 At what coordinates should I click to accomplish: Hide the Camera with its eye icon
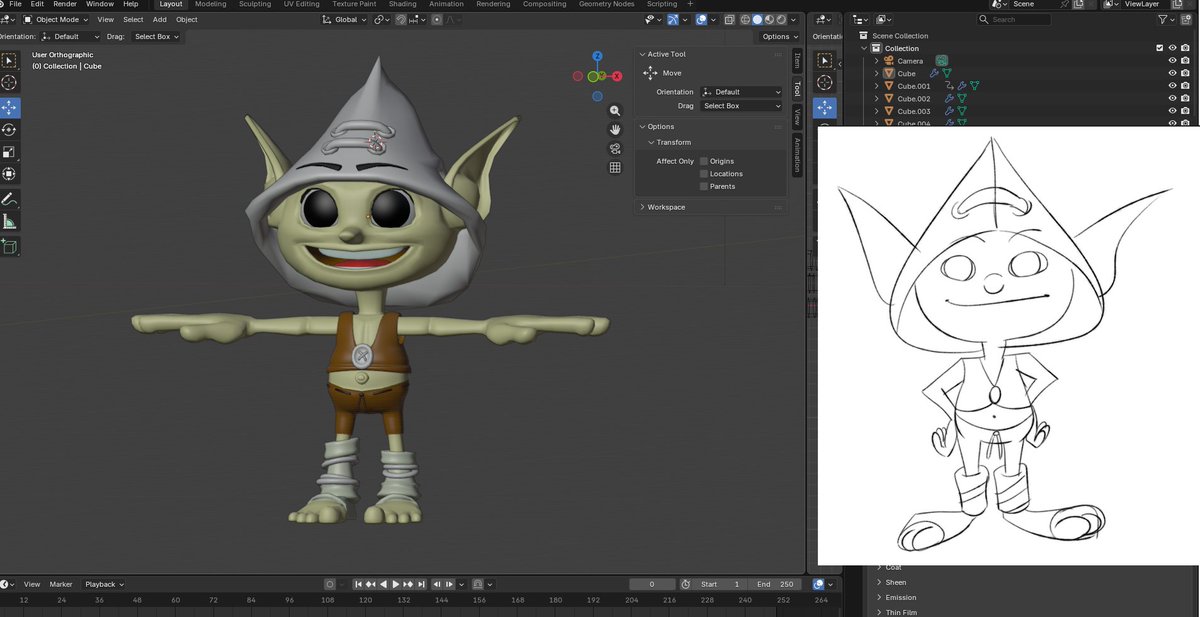(1173, 61)
